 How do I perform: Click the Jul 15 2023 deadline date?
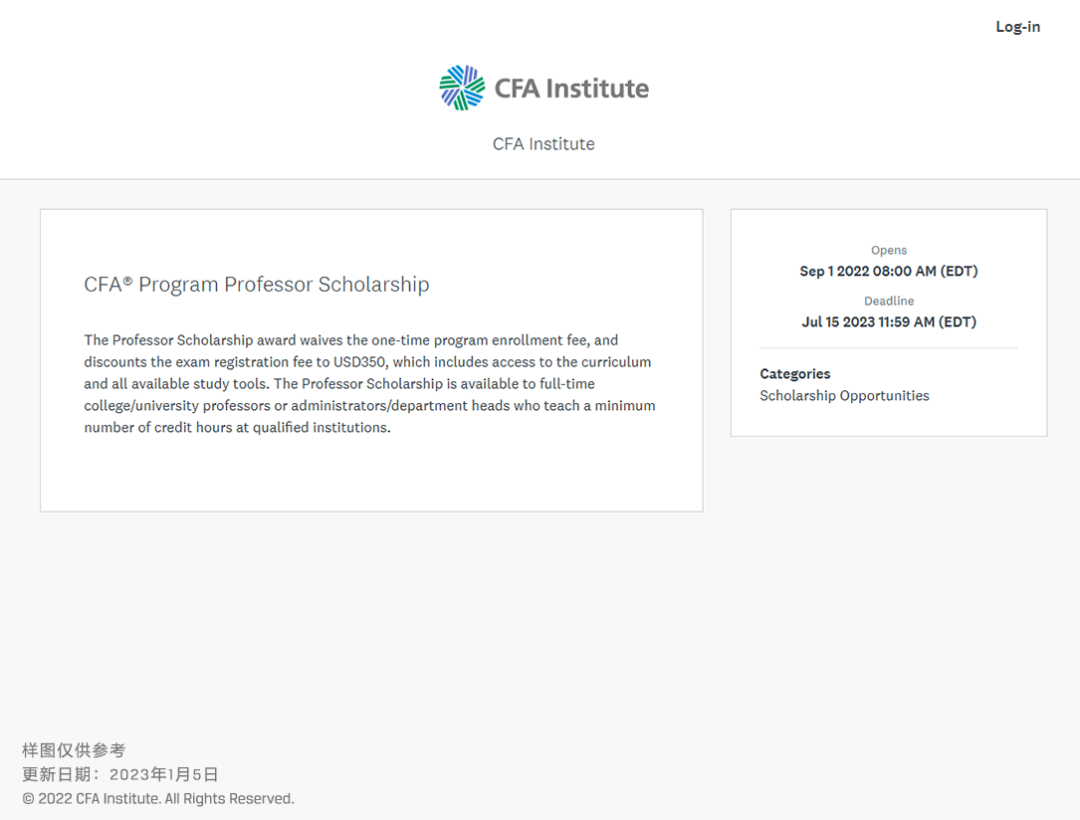coord(889,322)
